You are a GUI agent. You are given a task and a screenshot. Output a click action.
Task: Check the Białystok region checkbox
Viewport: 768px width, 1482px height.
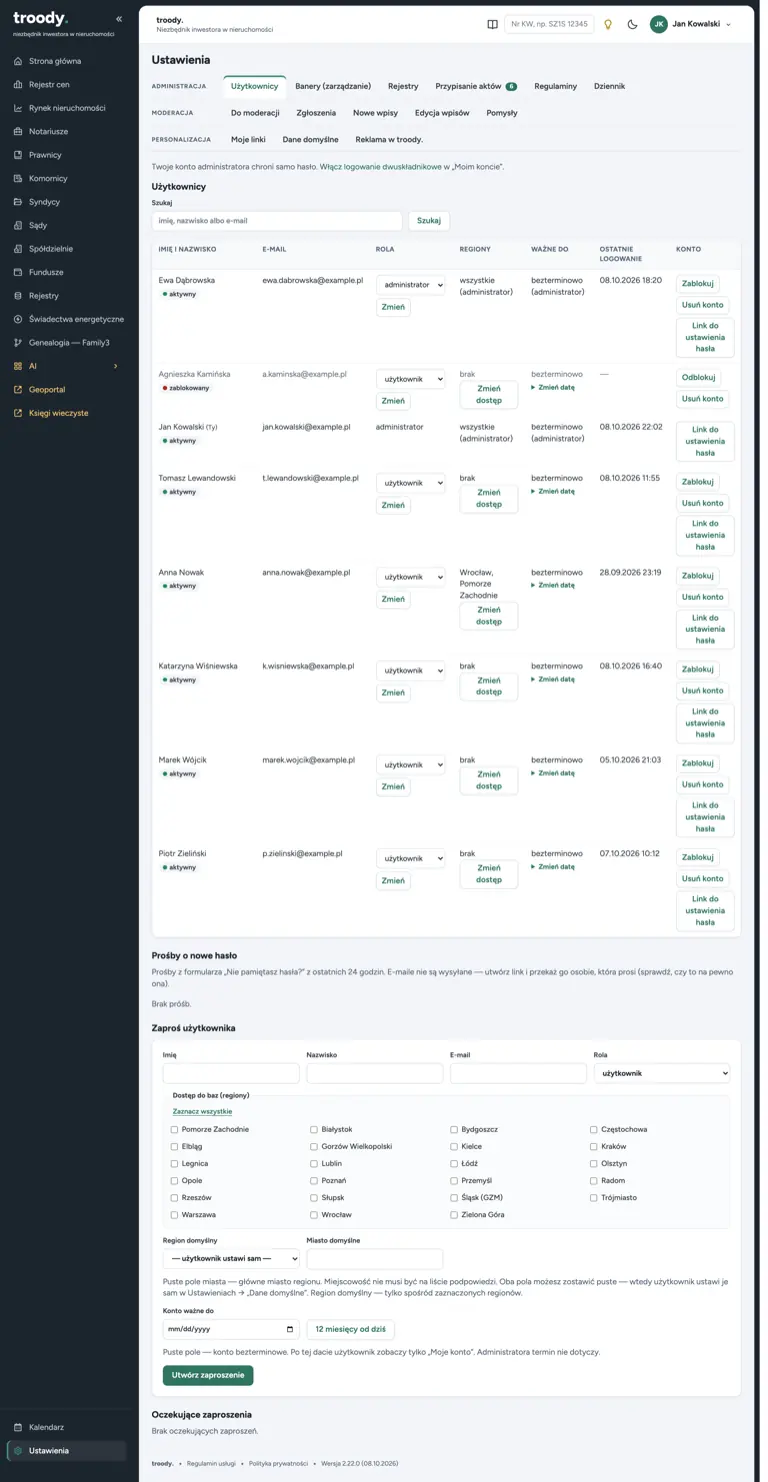(x=314, y=1130)
